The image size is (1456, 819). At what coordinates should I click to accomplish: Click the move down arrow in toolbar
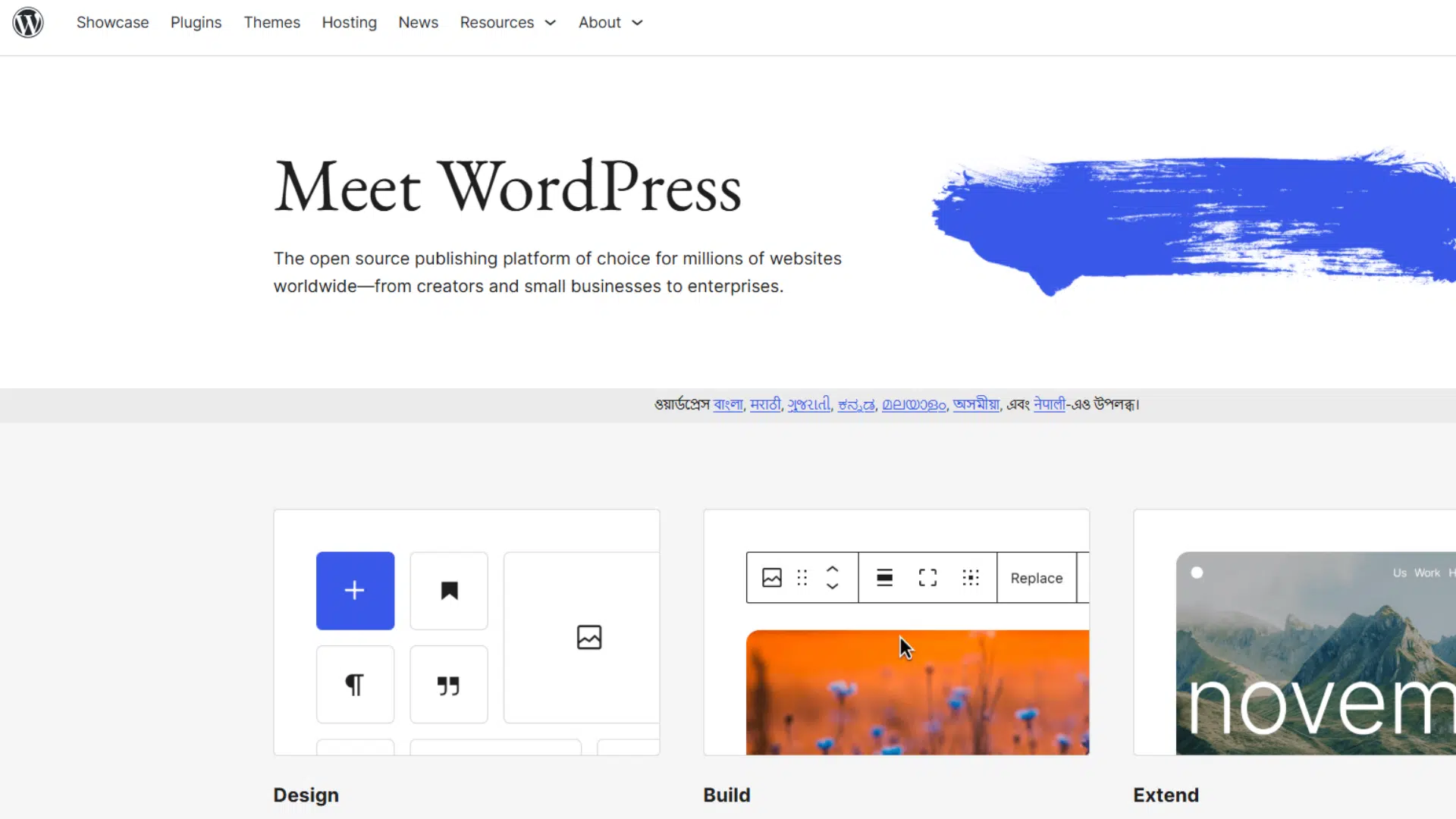coord(832,586)
